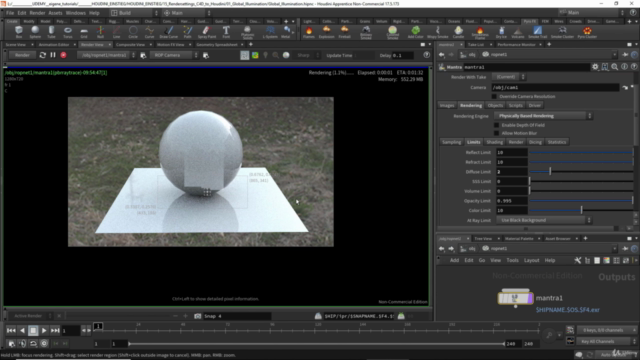
Task: Select the Spray Paint shelf tool
Action: pos(207,31)
